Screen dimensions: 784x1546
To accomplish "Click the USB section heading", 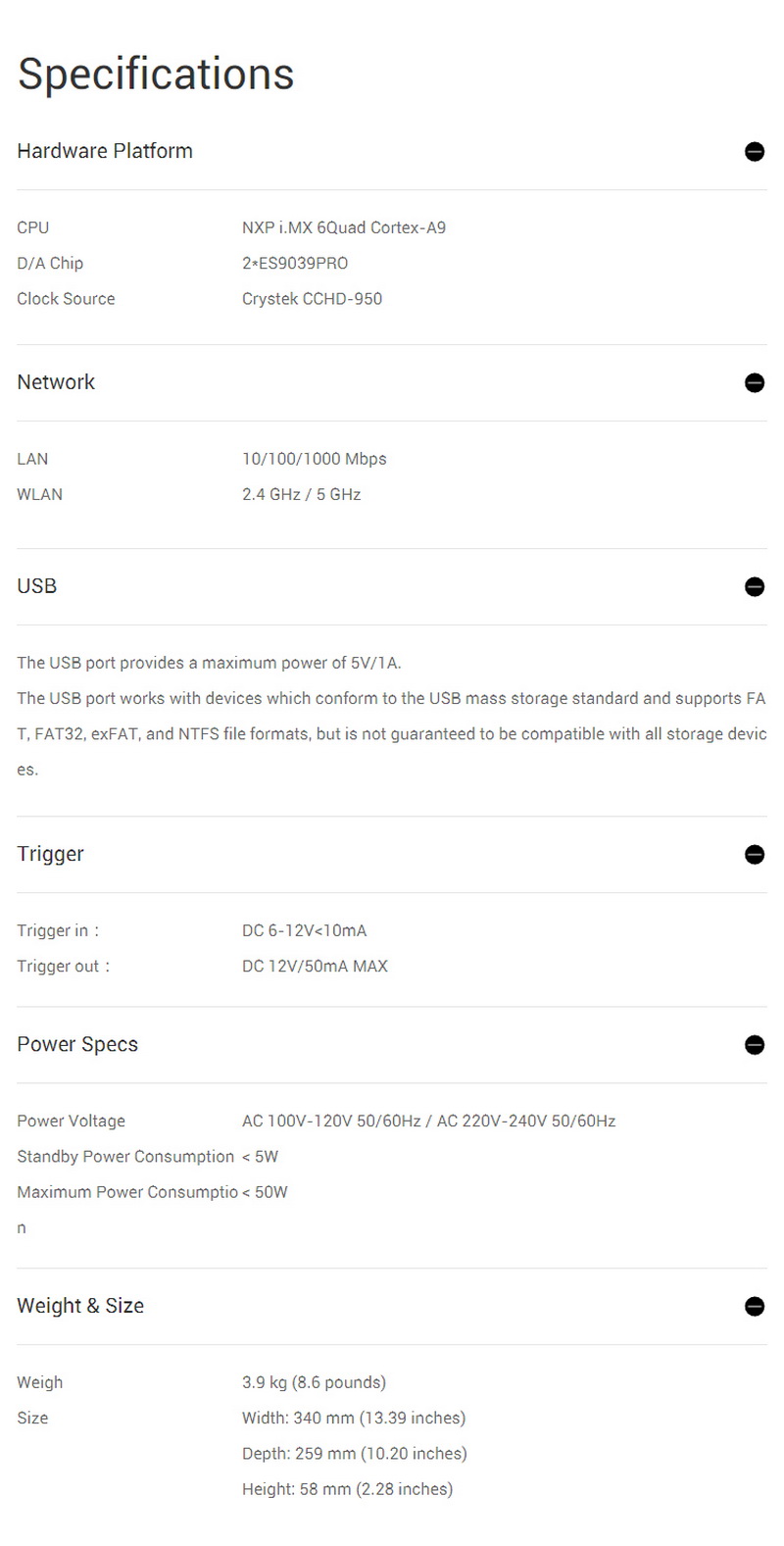I will click(37, 586).
